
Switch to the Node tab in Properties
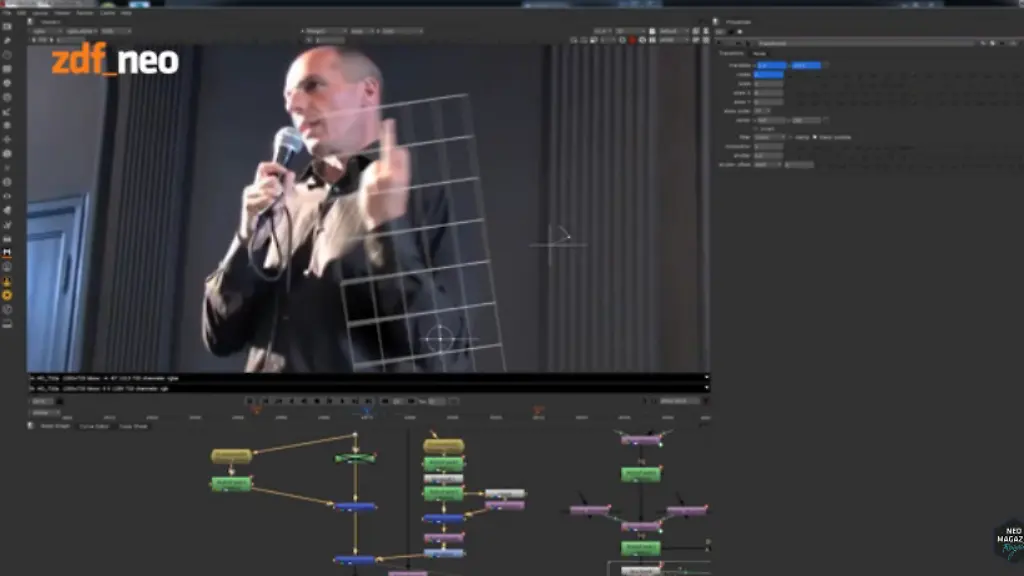(760, 53)
